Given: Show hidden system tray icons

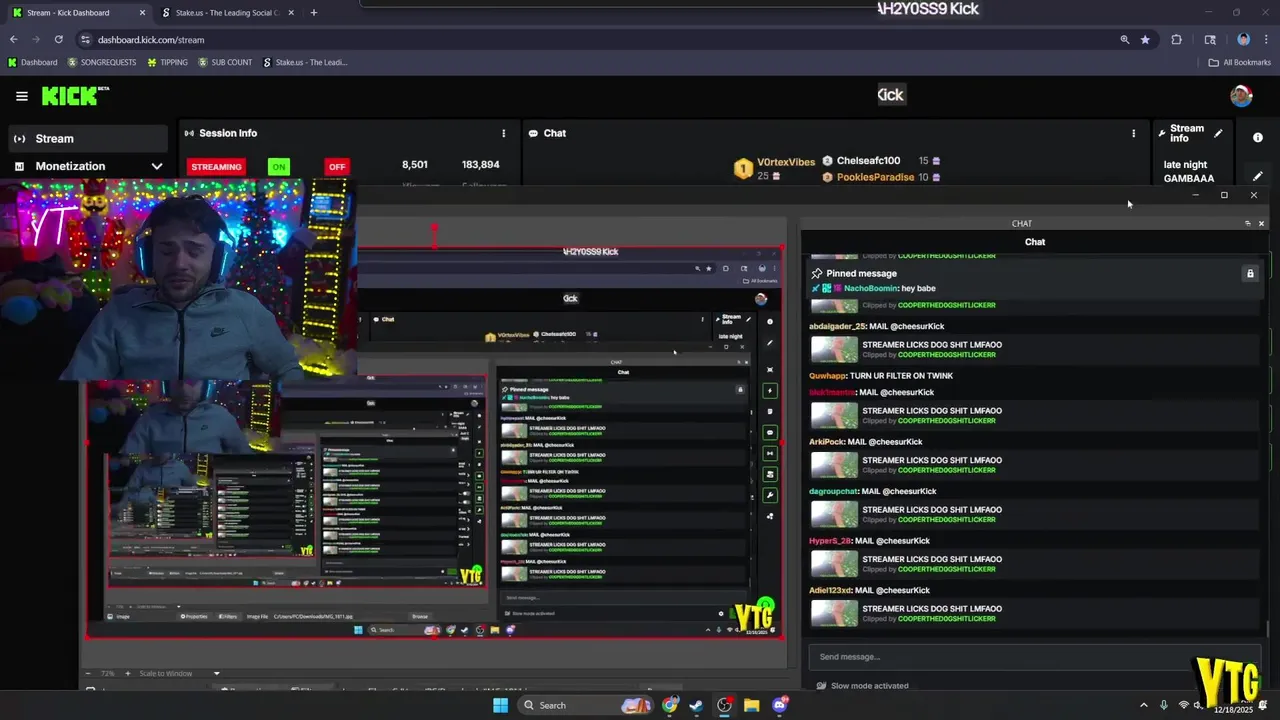Looking at the screenshot, I should pyautogui.click(x=1143, y=705).
